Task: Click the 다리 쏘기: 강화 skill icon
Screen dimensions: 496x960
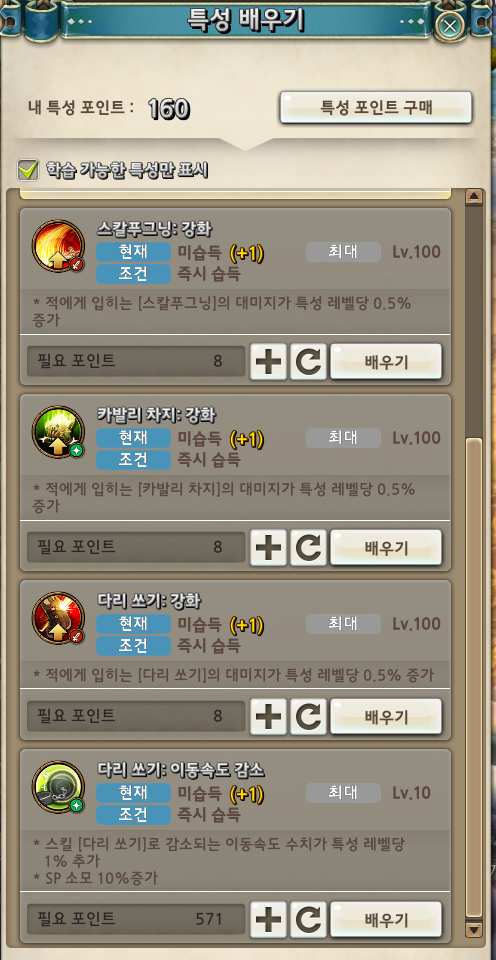Action: [58, 618]
